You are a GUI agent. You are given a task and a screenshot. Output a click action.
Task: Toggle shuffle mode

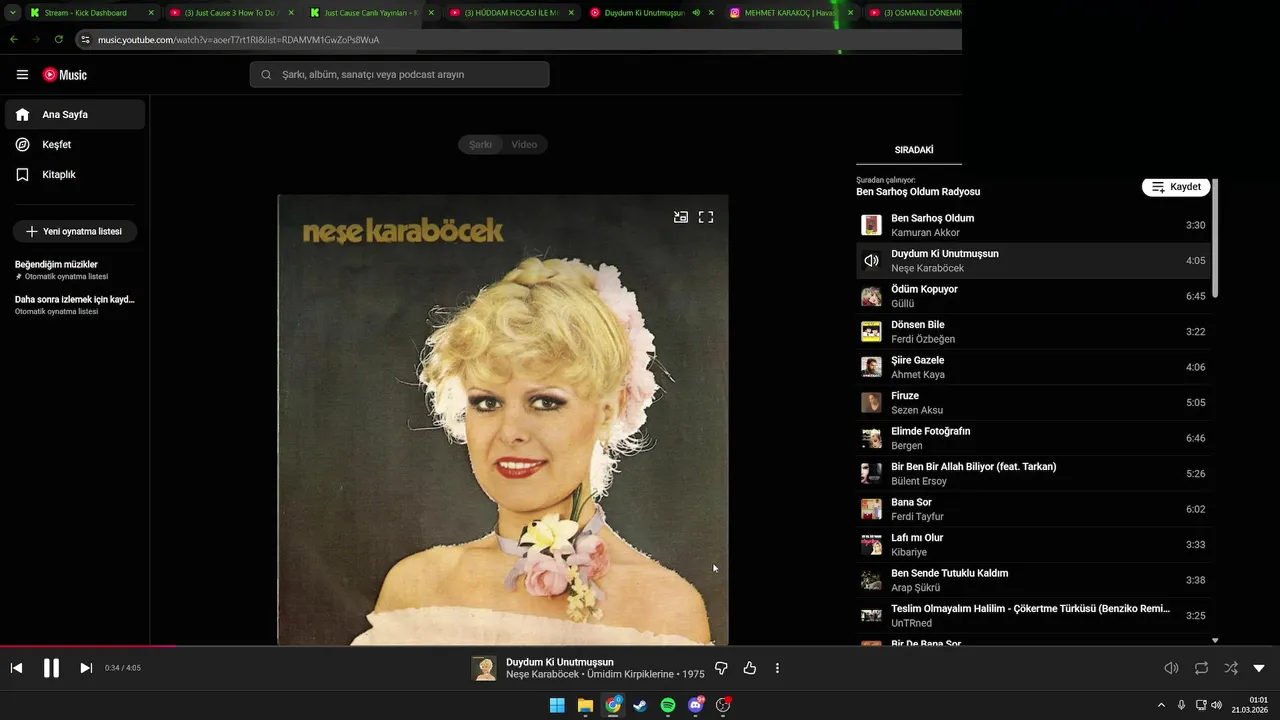coord(1231,668)
